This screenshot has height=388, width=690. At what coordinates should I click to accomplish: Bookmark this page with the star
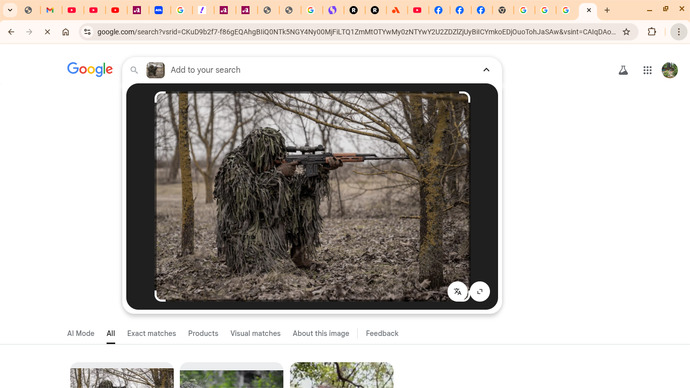(x=626, y=32)
